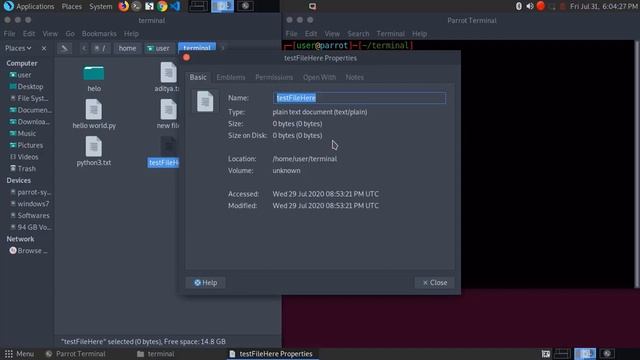Image resolution: width=640 pixels, height=360 pixels.
Task: Open Visual Studio Code launcher
Action: (x=175, y=6)
